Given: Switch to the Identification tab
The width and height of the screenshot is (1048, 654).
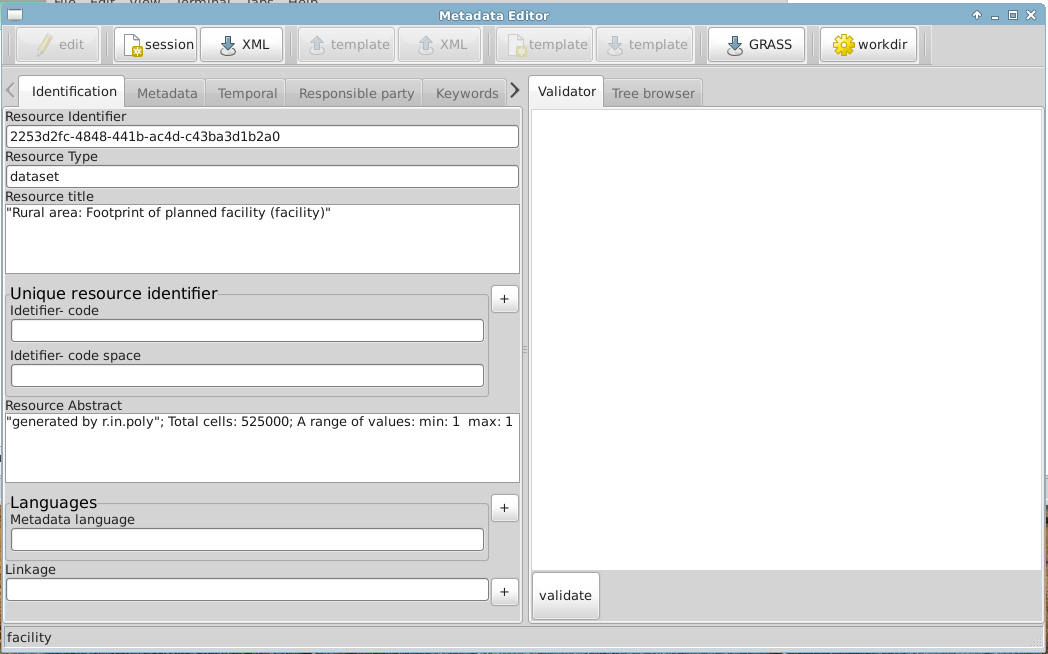Looking at the screenshot, I should point(72,92).
